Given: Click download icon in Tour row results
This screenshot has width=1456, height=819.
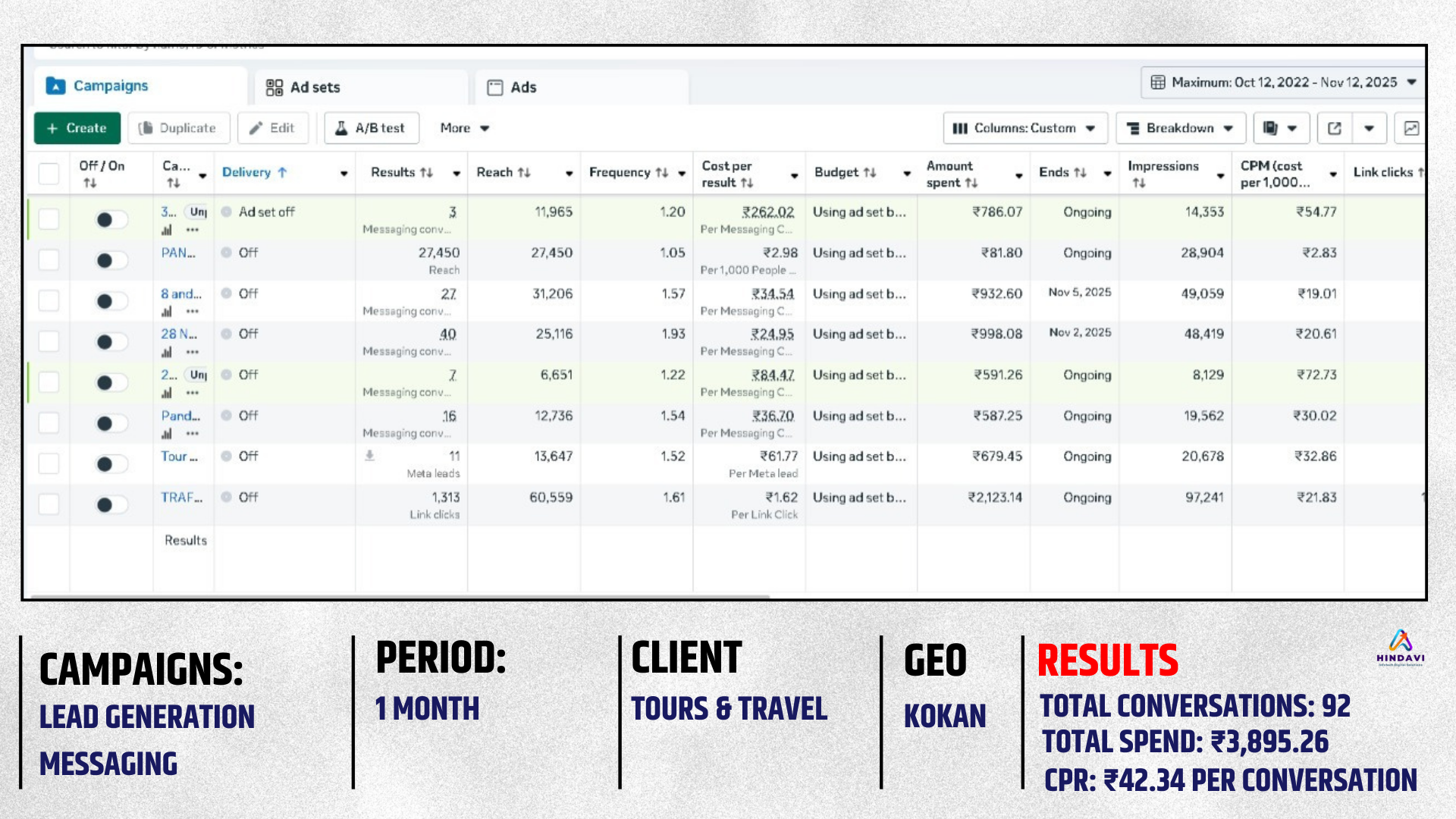Looking at the screenshot, I should pos(370,456).
